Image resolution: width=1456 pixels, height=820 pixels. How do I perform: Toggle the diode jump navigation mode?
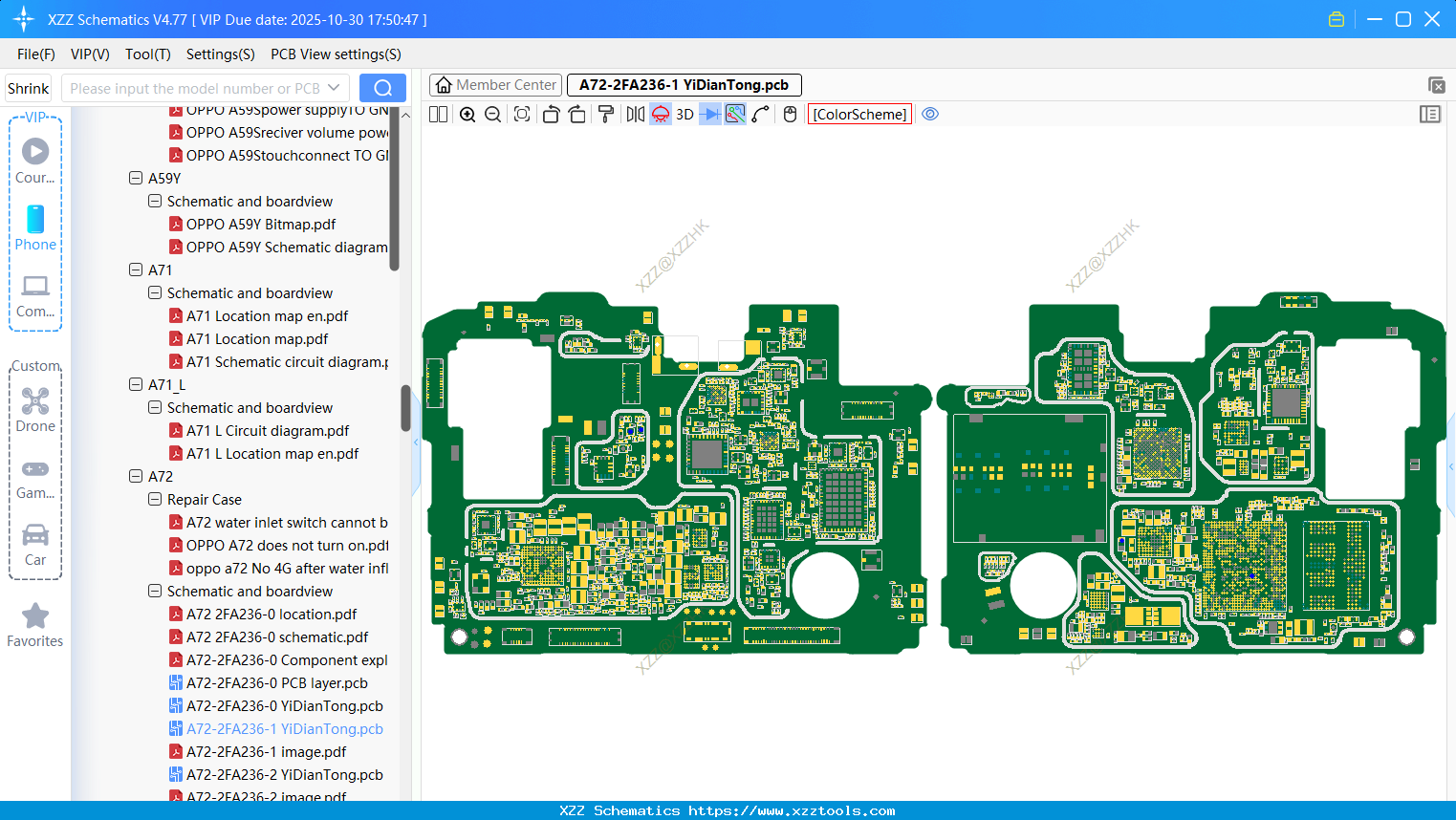pyautogui.click(x=709, y=114)
